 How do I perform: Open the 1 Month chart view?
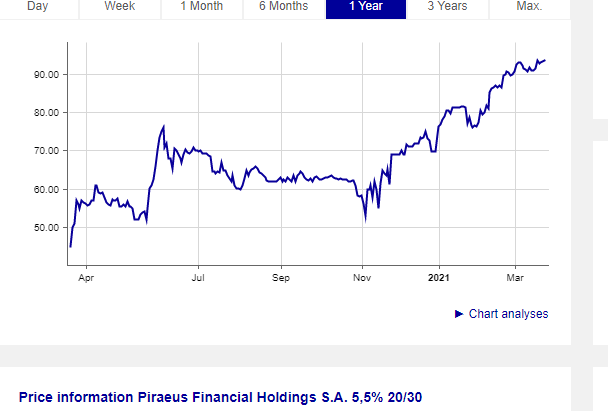[201, 7]
